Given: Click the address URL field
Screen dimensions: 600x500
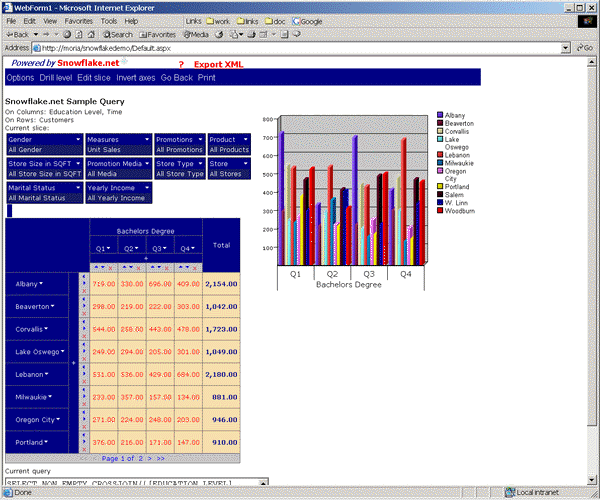Looking at the screenshot, I should [x=297, y=48].
